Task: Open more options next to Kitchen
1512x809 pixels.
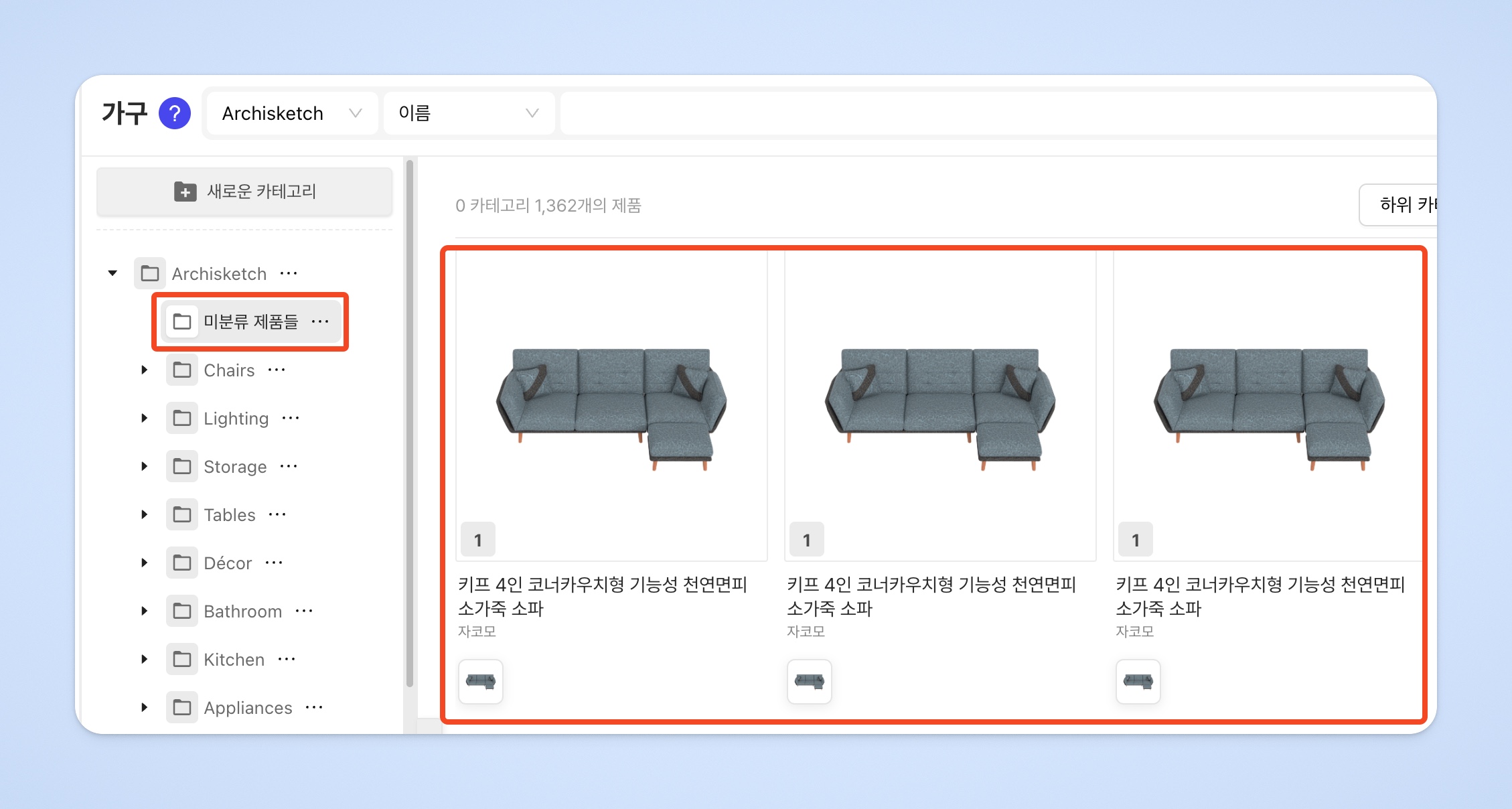Action: coord(287,659)
